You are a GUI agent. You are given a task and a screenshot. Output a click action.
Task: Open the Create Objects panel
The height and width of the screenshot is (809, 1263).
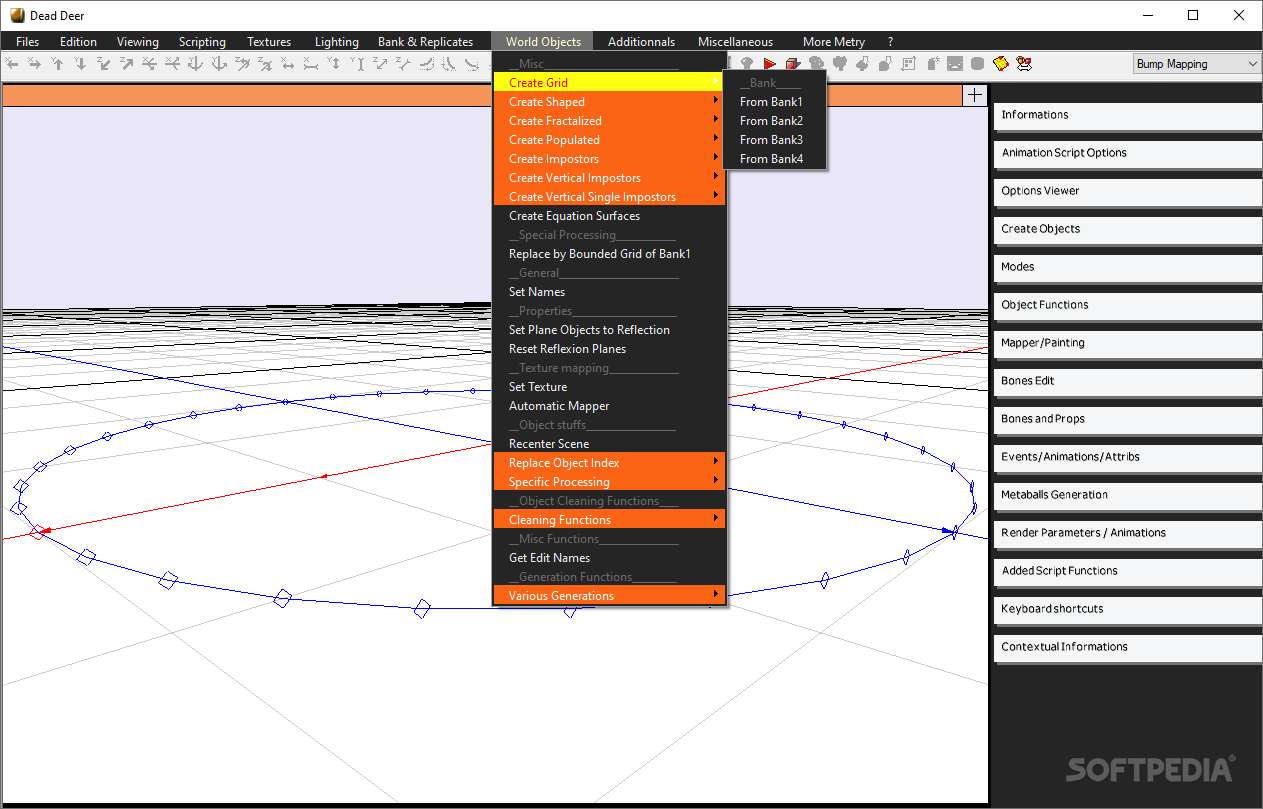(1128, 229)
